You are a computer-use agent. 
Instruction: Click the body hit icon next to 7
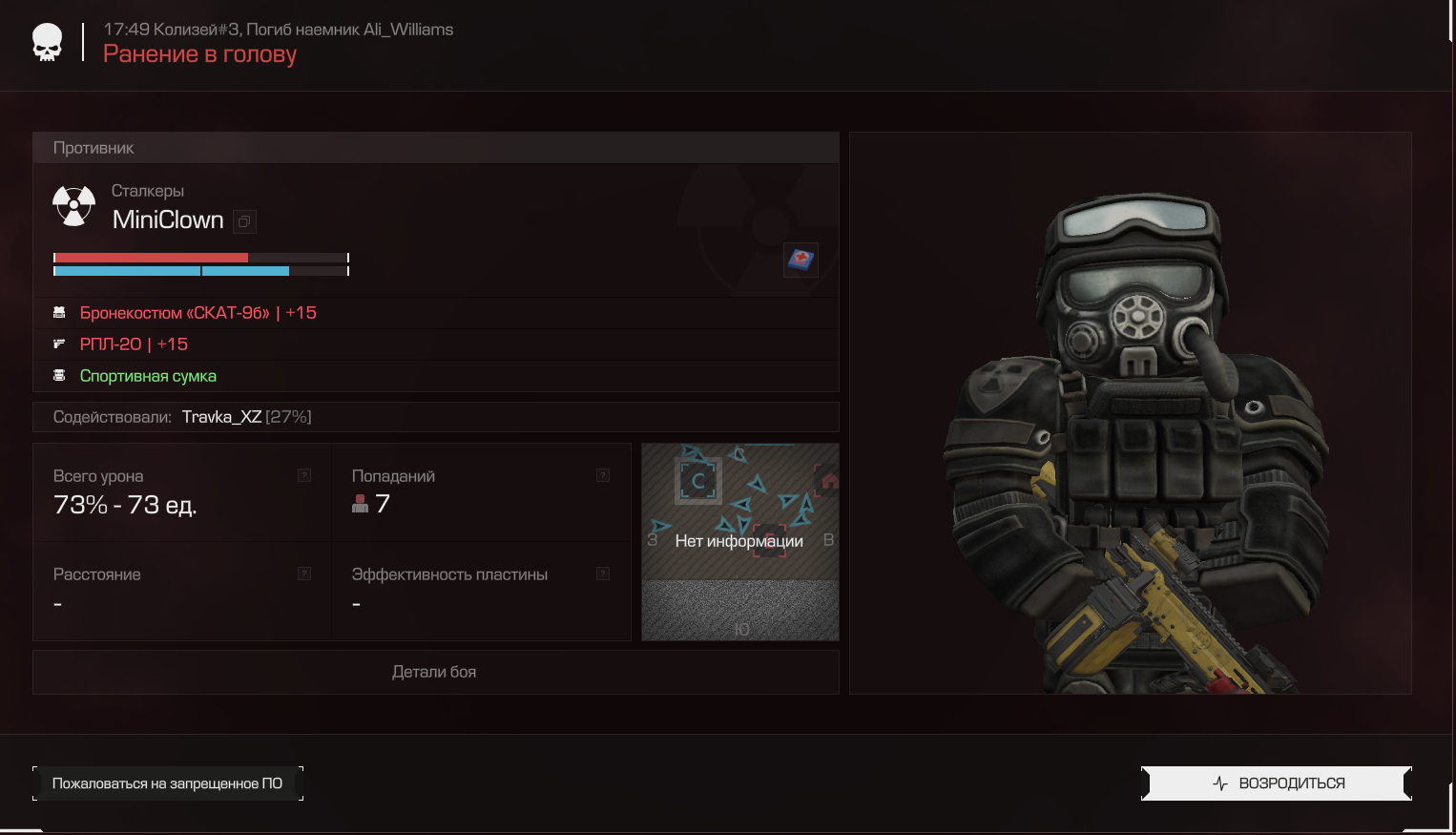pyautogui.click(x=360, y=504)
